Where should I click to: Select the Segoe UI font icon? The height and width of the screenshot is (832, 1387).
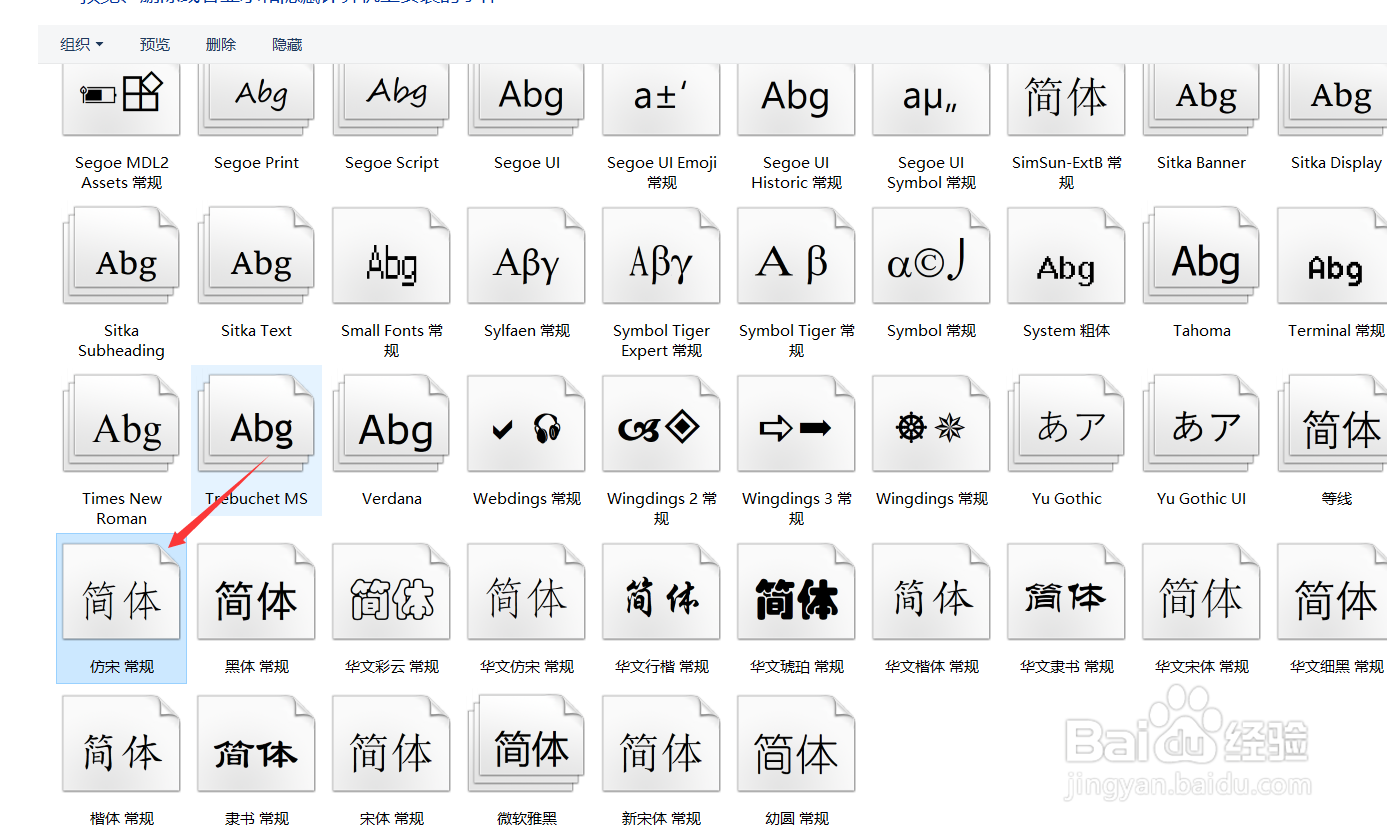(526, 100)
